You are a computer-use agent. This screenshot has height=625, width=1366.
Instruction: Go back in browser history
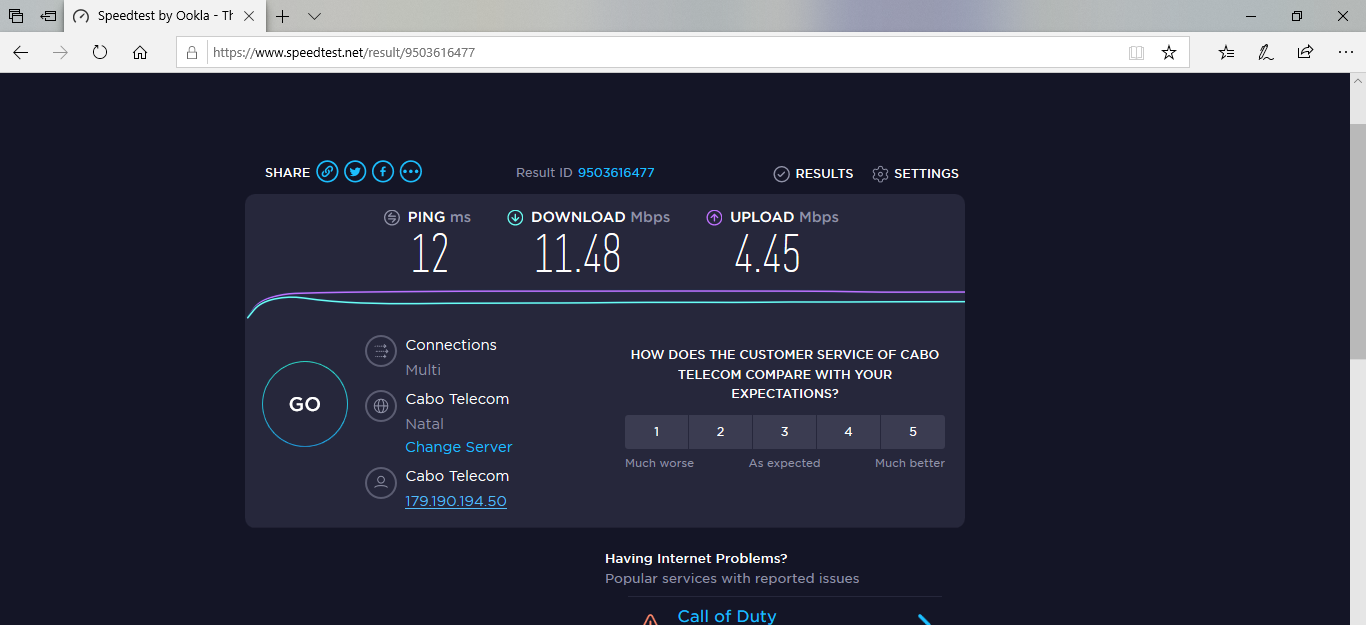[21, 52]
